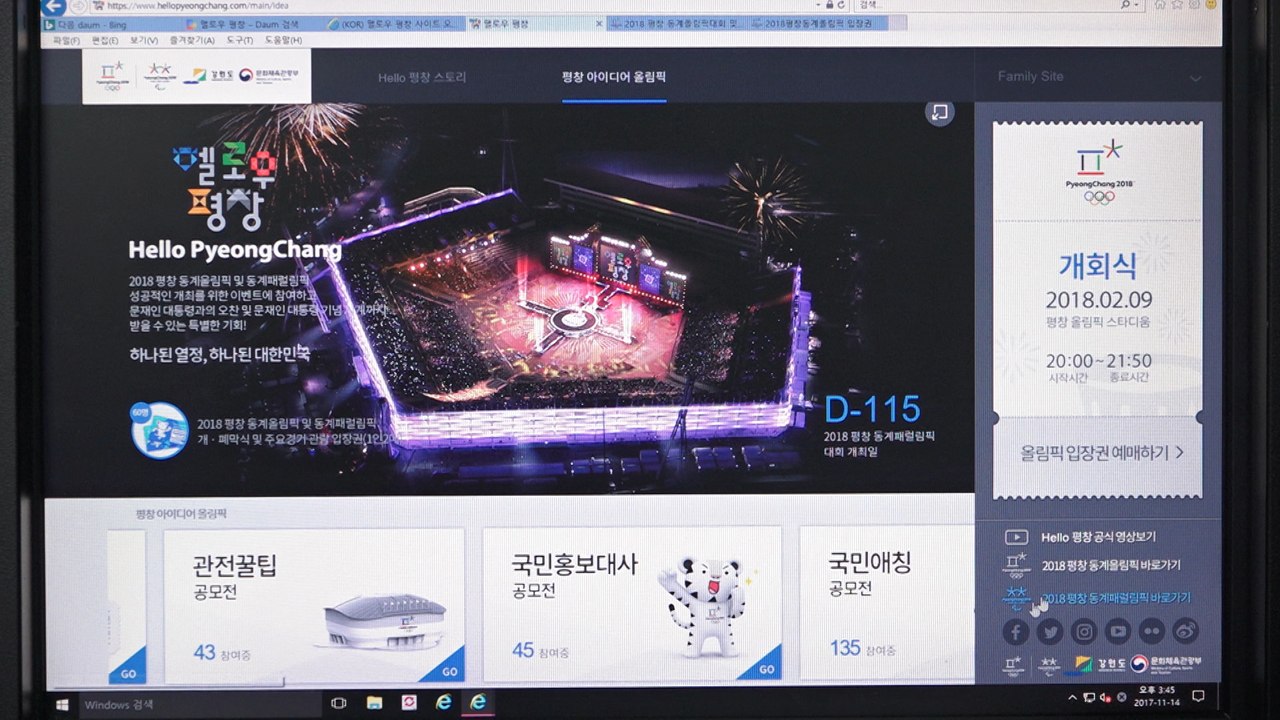Click the browser home icon

click(x=1160, y=5)
